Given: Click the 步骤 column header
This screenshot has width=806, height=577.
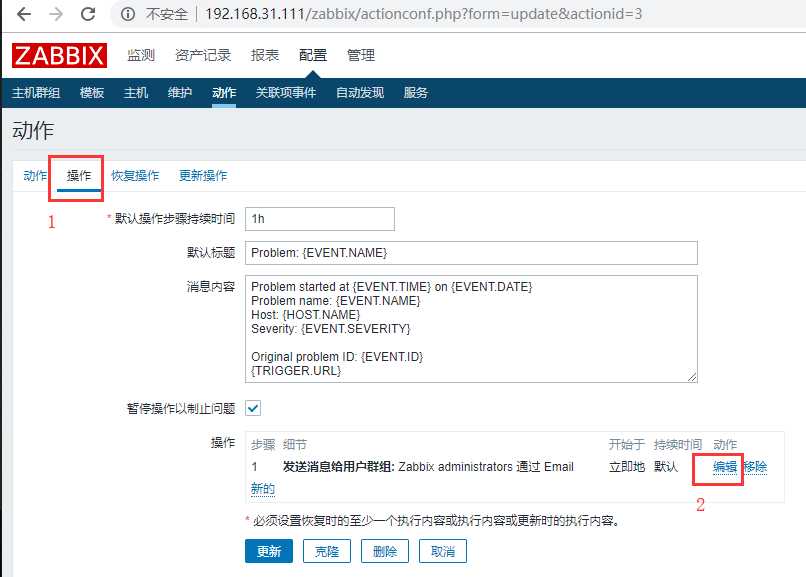Looking at the screenshot, I should [x=263, y=444].
